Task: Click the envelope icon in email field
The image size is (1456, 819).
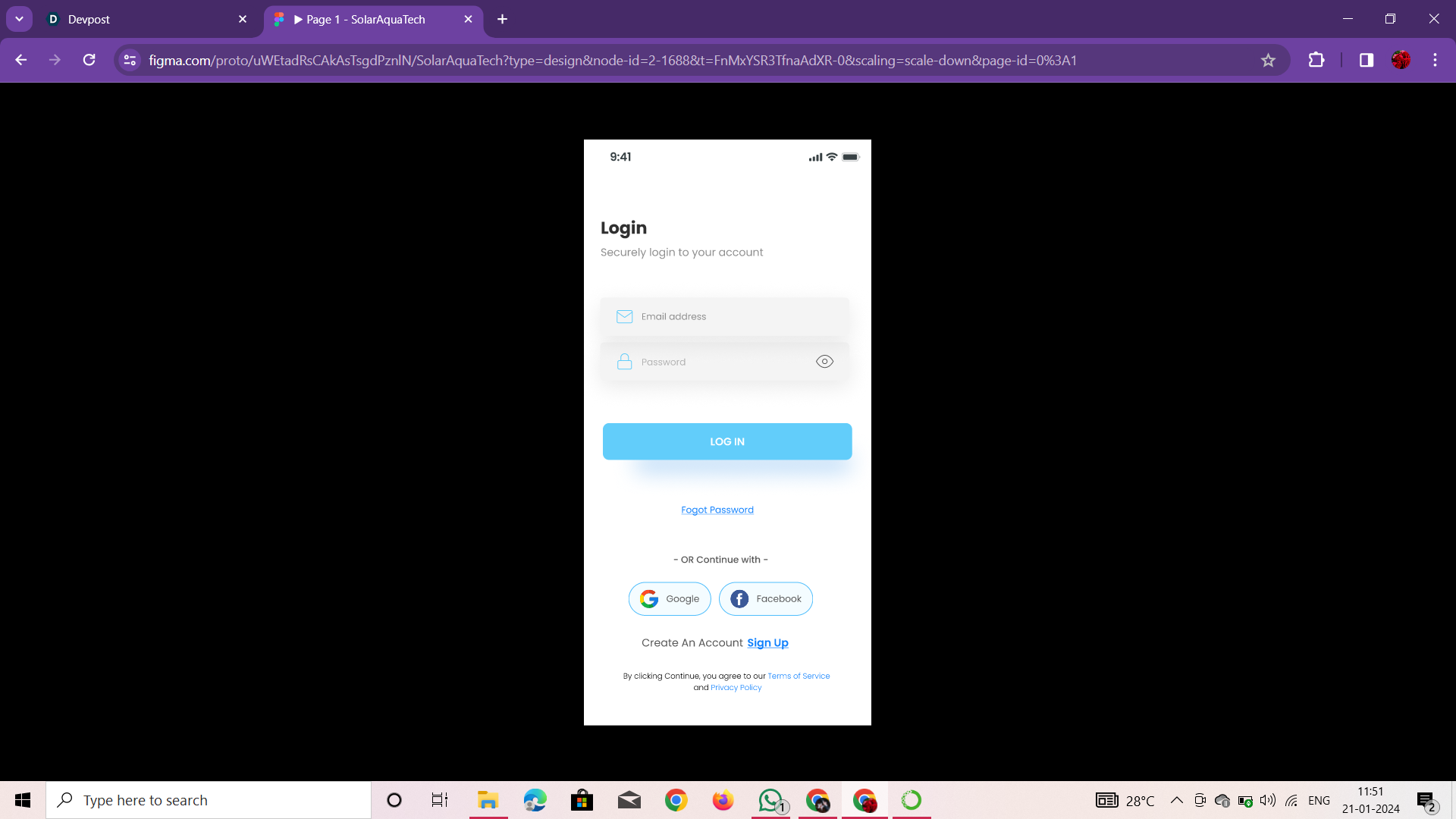Action: point(624,316)
